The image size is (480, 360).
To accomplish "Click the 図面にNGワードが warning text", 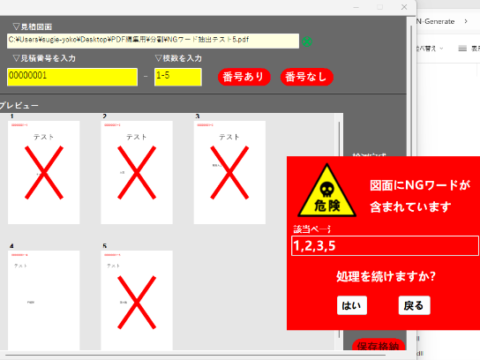I will [420, 185].
